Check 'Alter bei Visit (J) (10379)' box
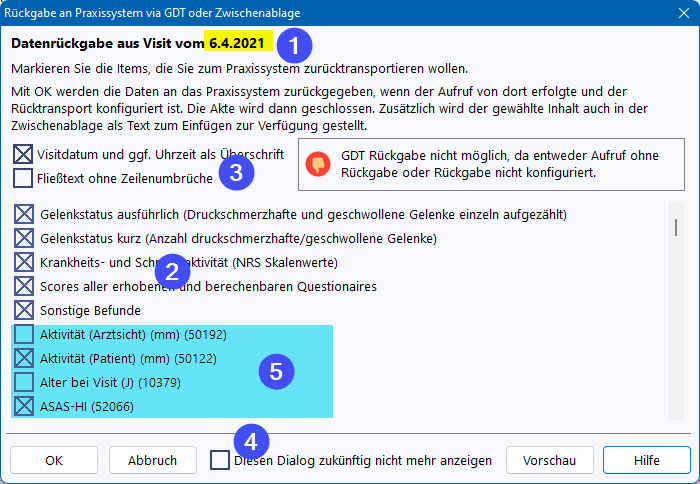 [x=24, y=382]
